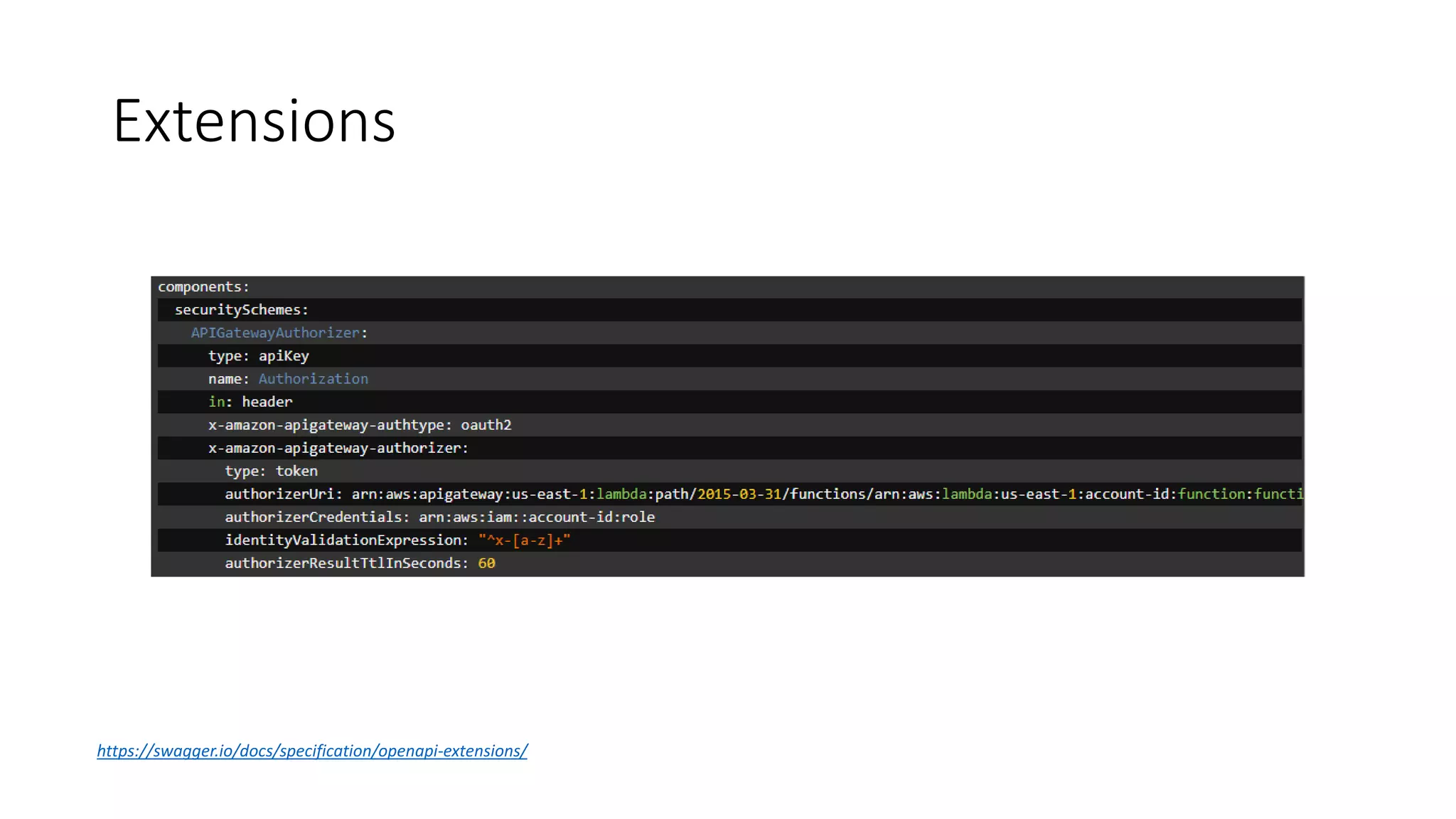Select the identityValidationExpression key
Image resolution: width=1456 pixels, height=819 pixels.
(345, 540)
